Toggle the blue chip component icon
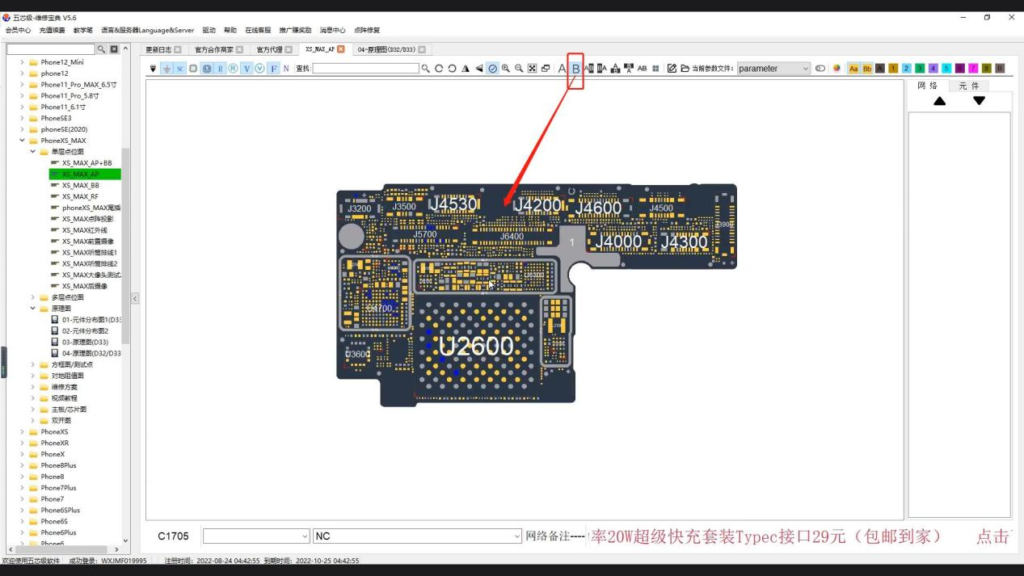This screenshot has height=576, width=1024. pyautogui.click(x=206, y=69)
